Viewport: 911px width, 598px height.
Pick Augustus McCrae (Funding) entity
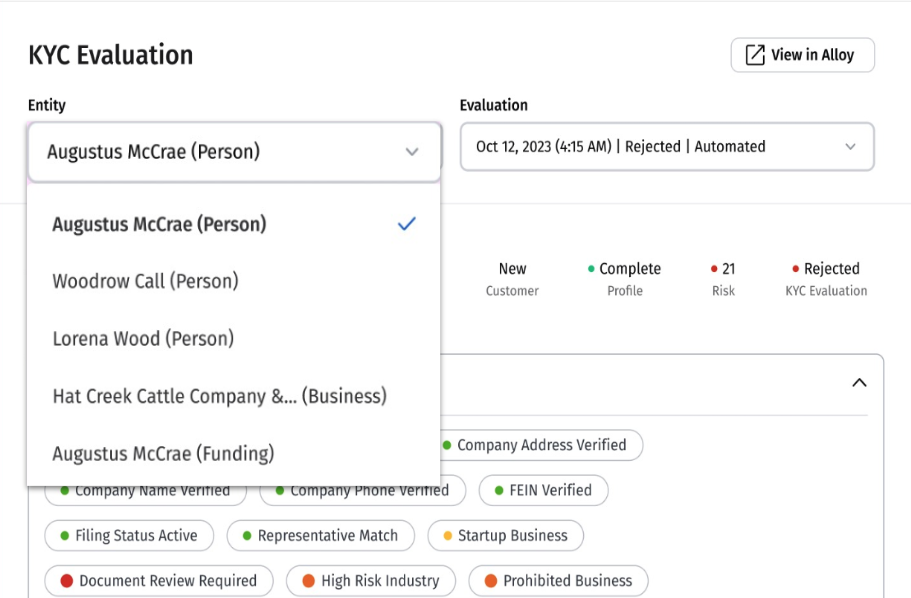click(x=163, y=453)
